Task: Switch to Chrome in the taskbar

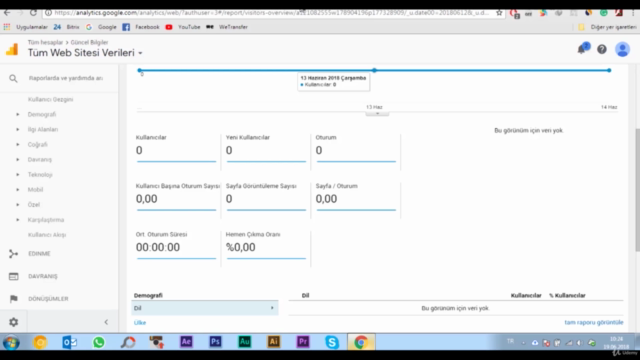Action: (x=361, y=342)
